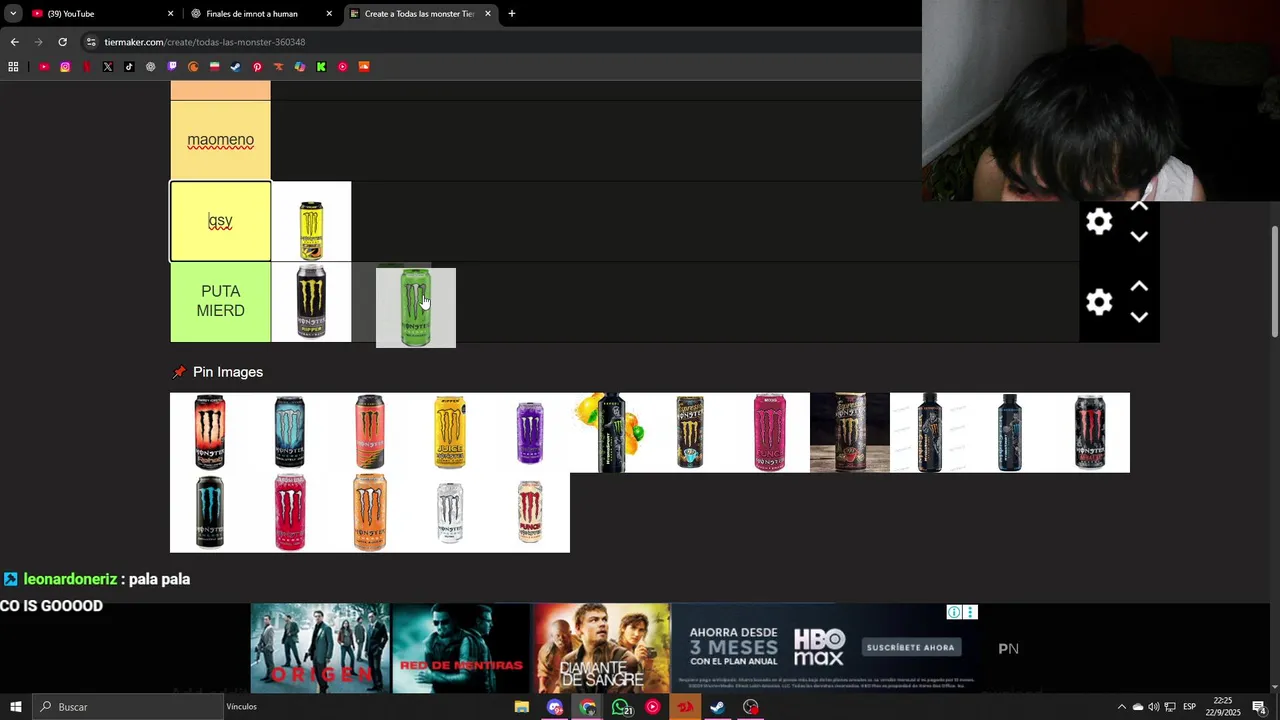Close the YouTube tab
This screenshot has height=720, width=1280.
[x=170, y=14]
